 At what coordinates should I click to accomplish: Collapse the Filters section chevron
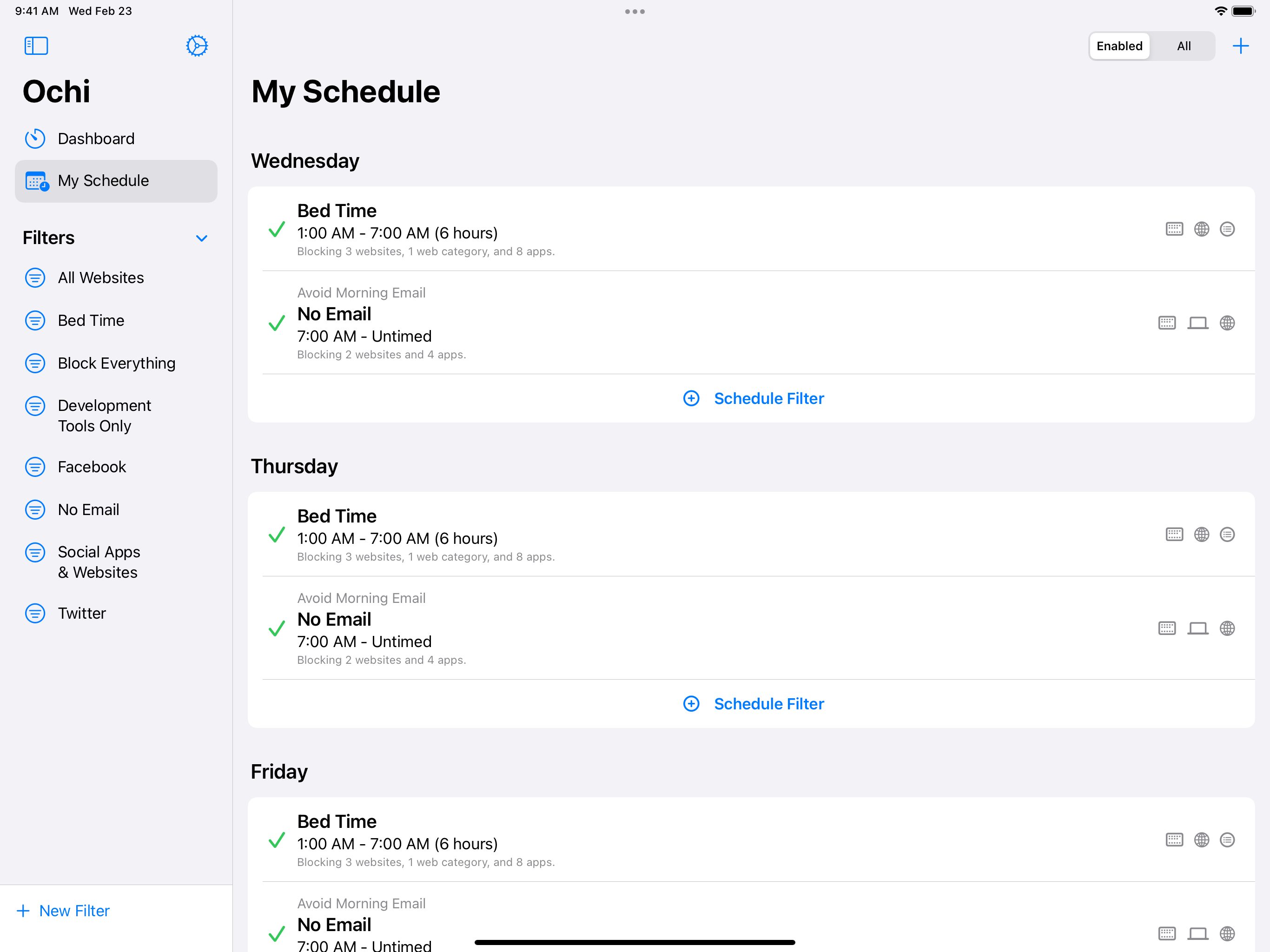[202, 238]
